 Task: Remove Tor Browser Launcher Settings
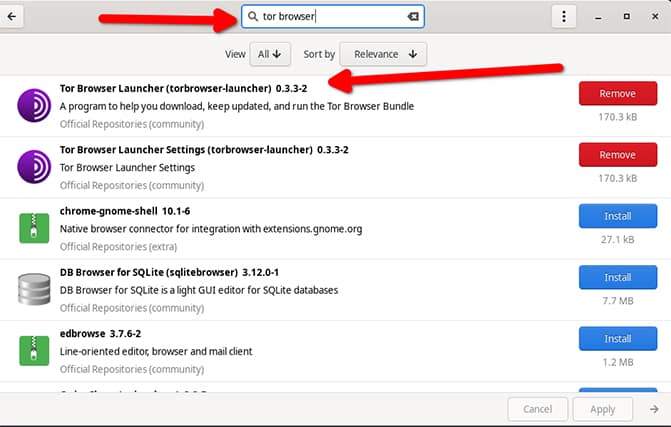(x=618, y=154)
